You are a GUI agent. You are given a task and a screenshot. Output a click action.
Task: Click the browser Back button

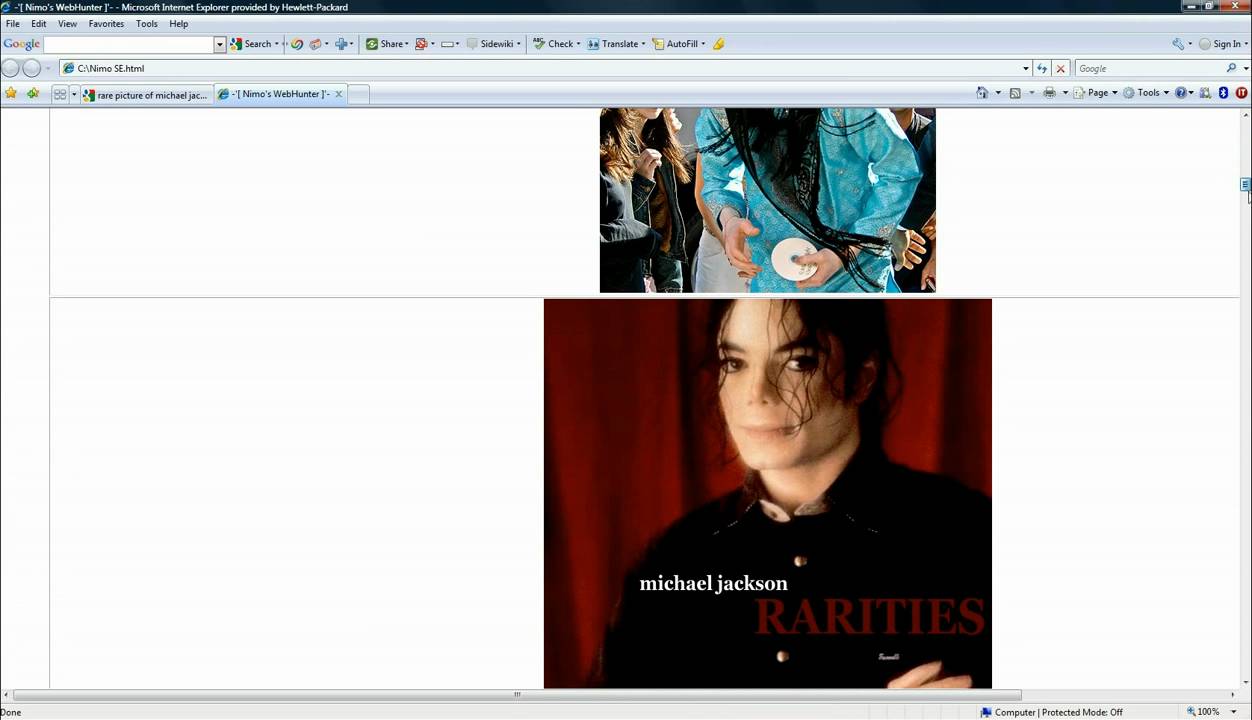tap(10, 68)
